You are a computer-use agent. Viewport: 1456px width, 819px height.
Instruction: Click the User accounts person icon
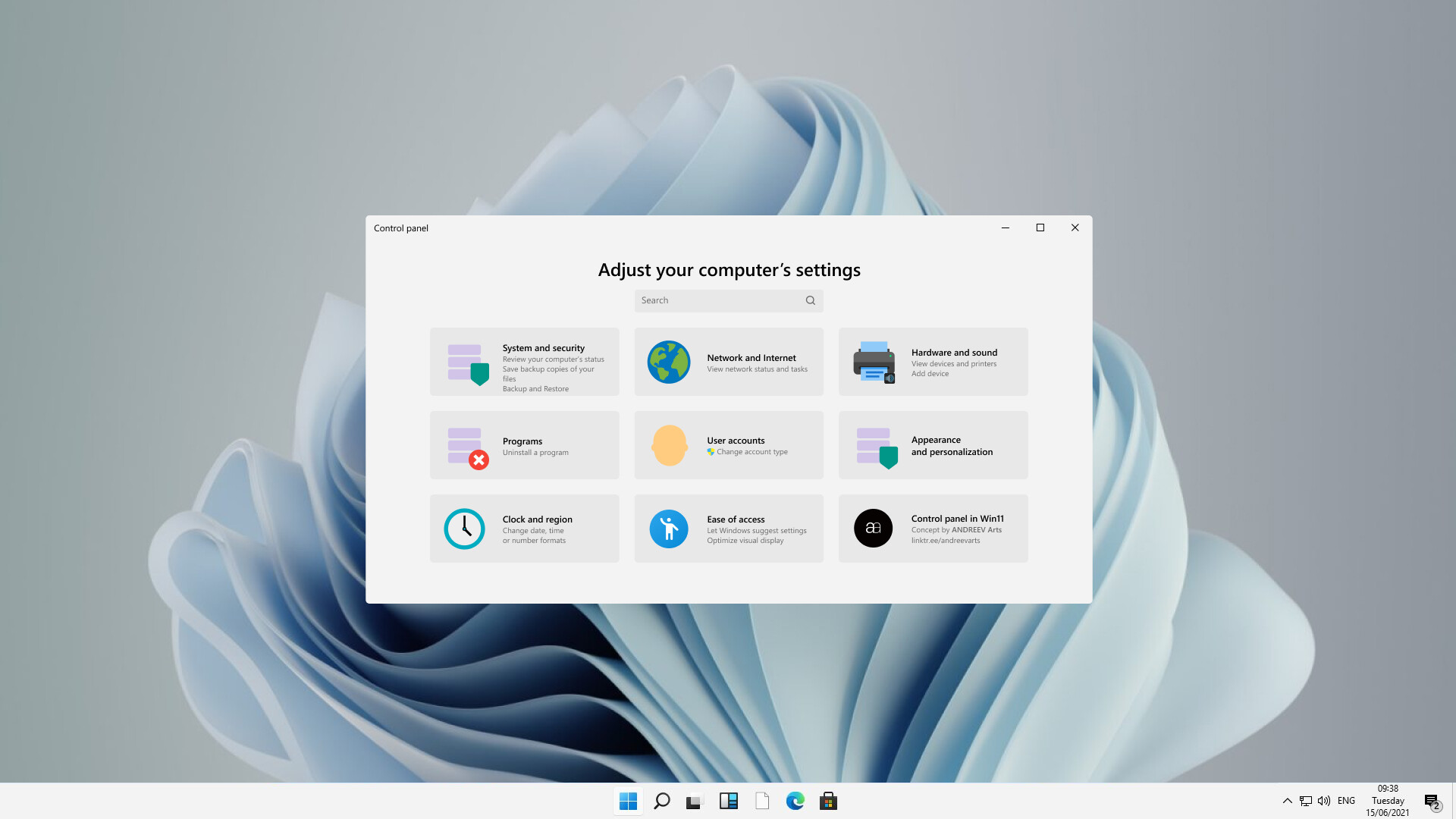point(669,445)
